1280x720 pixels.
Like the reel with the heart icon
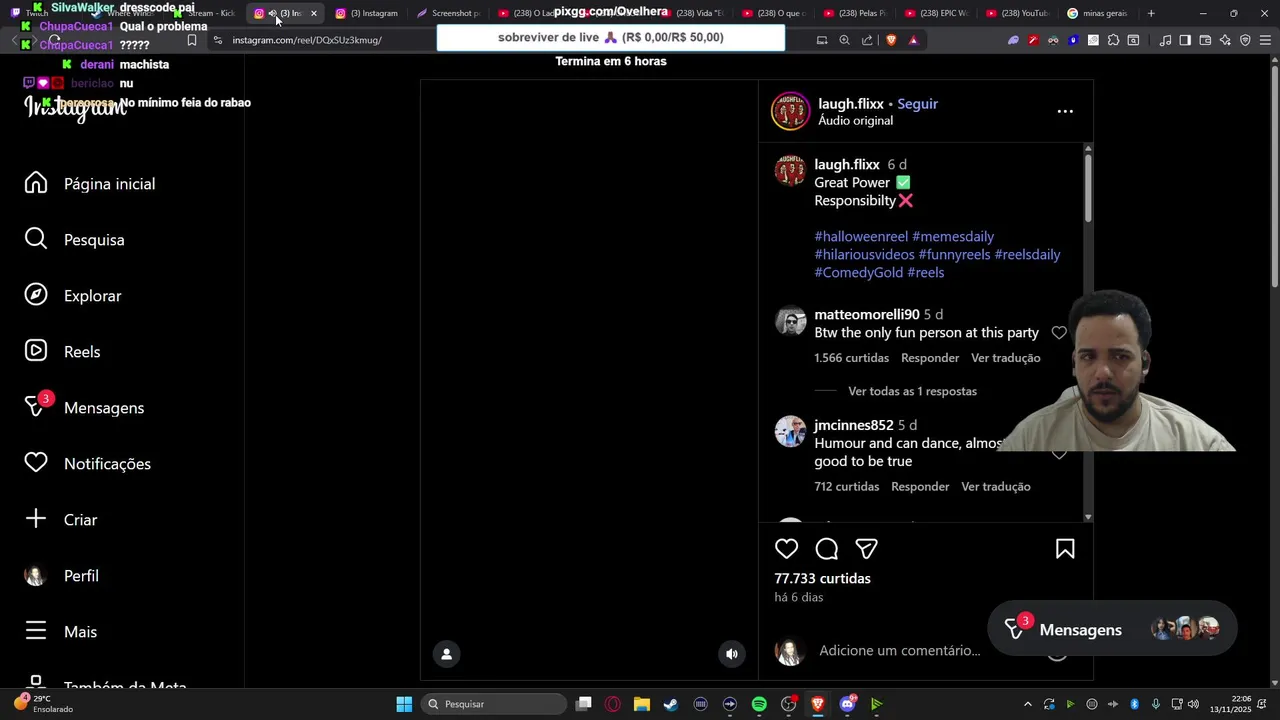click(787, 549)
